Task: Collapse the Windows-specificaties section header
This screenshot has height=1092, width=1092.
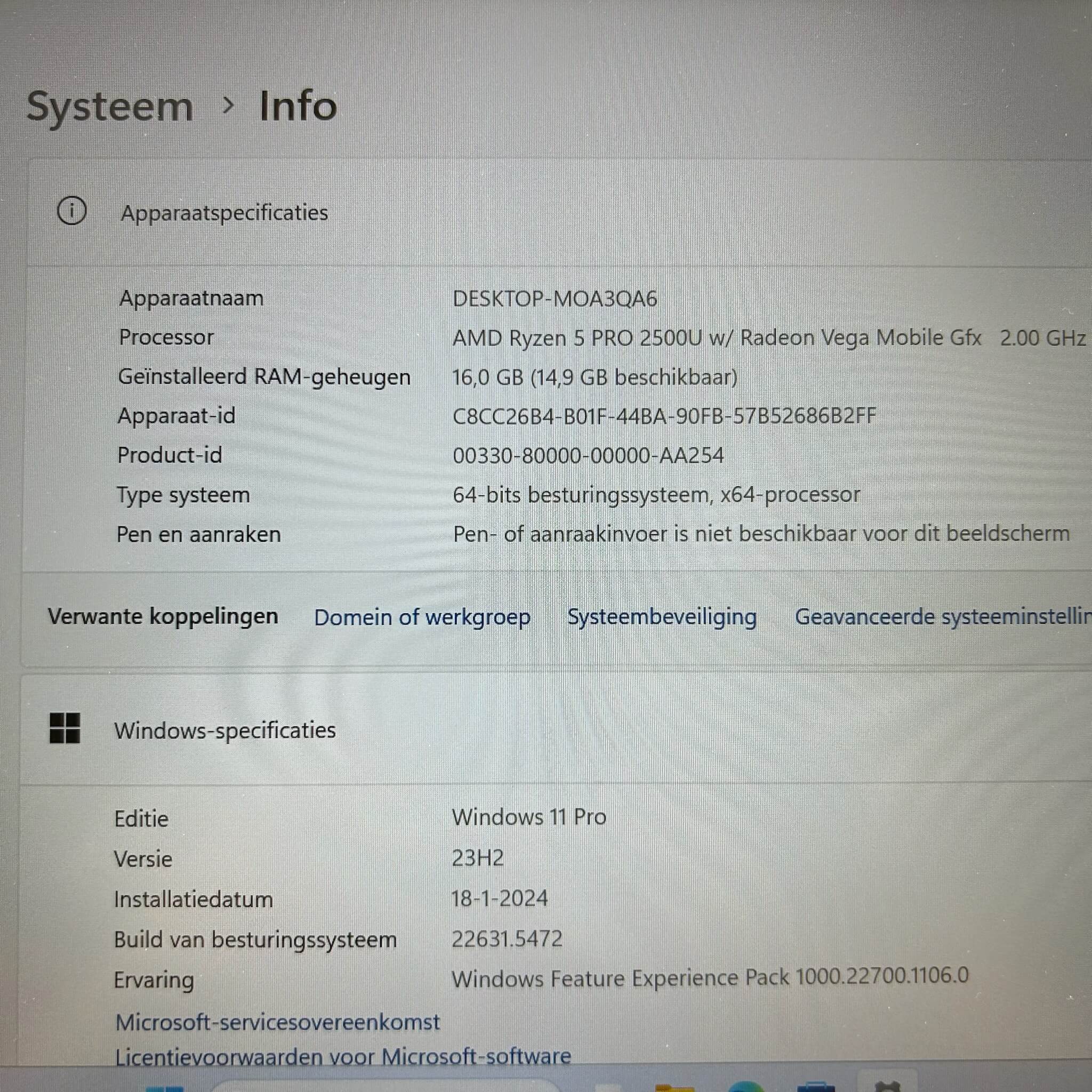Action: point(556,729)
